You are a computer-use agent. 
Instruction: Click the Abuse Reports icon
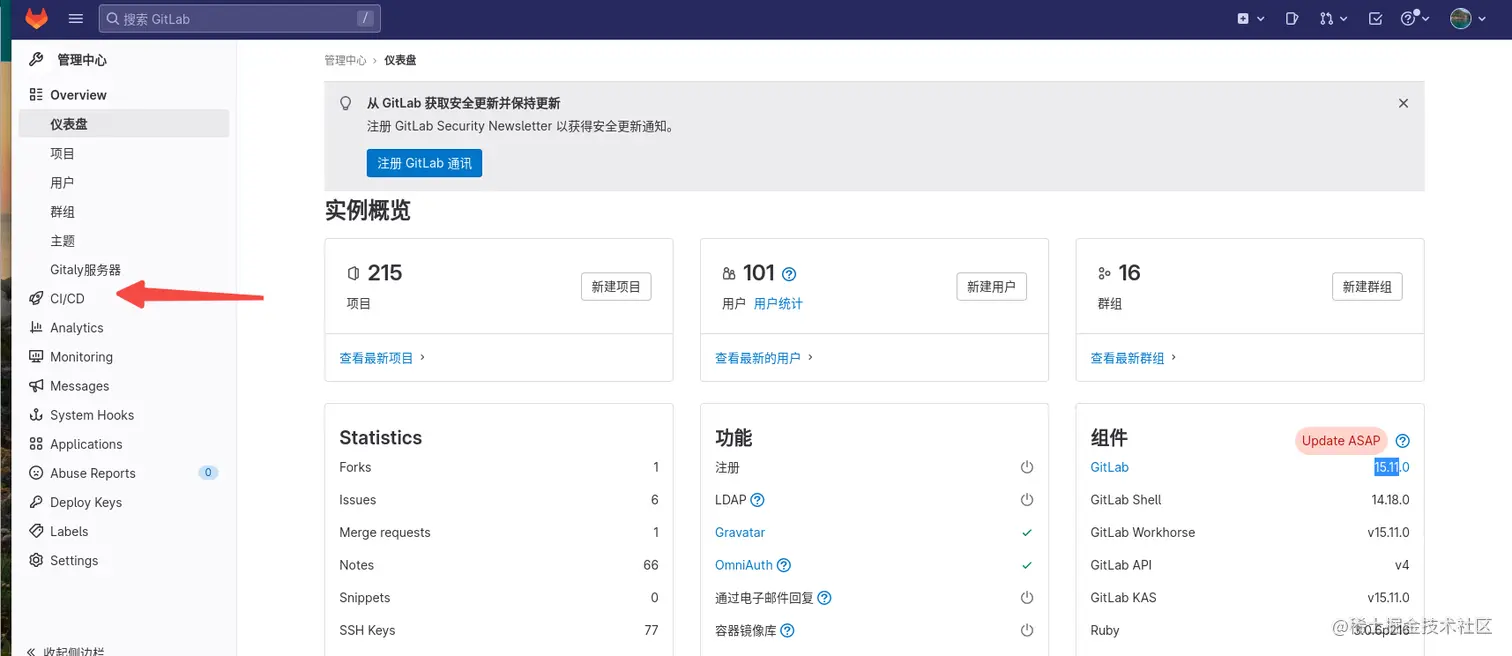36,472
